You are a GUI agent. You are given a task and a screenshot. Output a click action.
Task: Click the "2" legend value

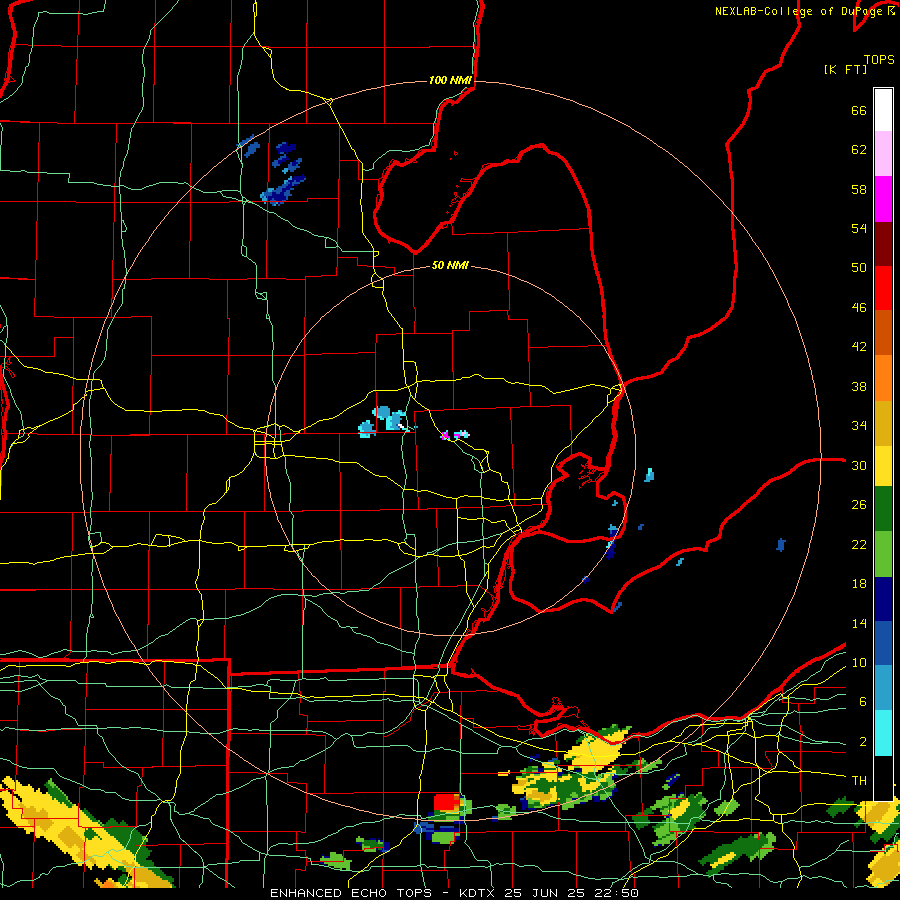click(863, 742)
